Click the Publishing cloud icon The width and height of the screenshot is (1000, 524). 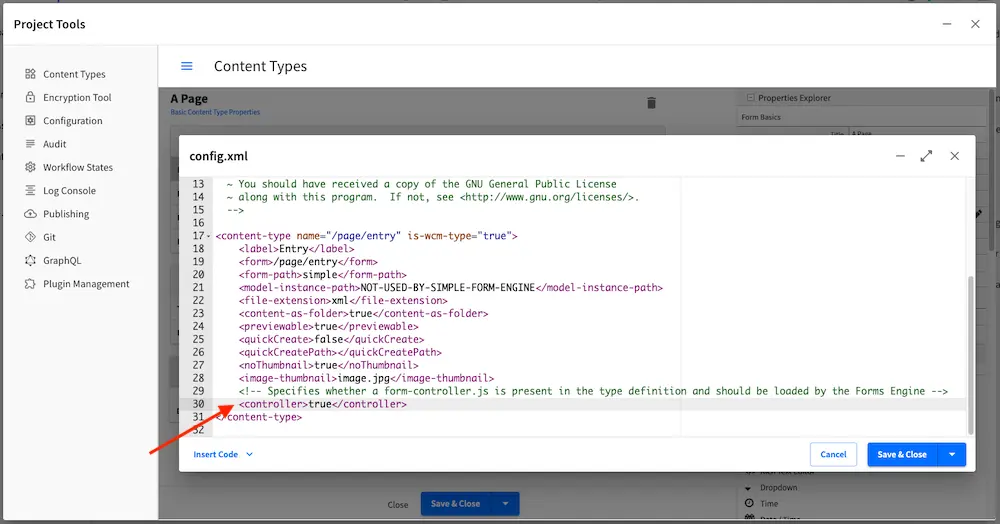coord(30,214)
